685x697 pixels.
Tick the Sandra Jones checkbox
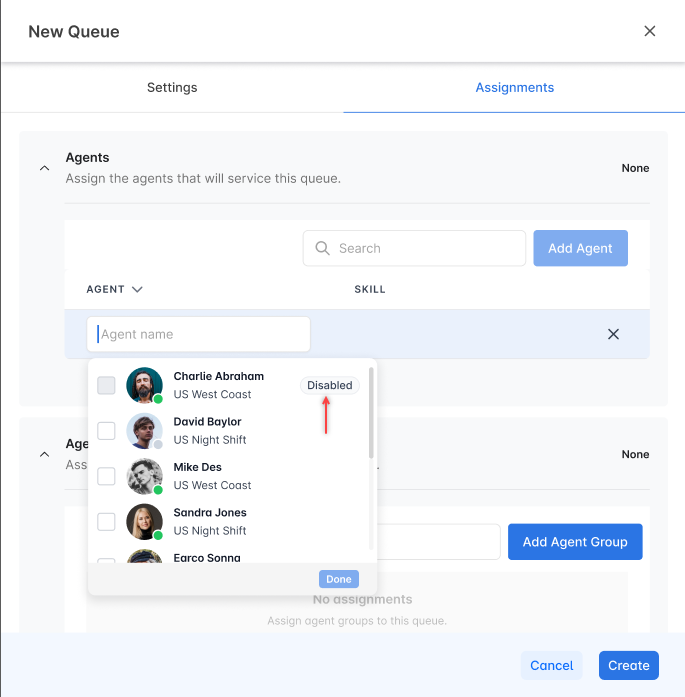106,521
